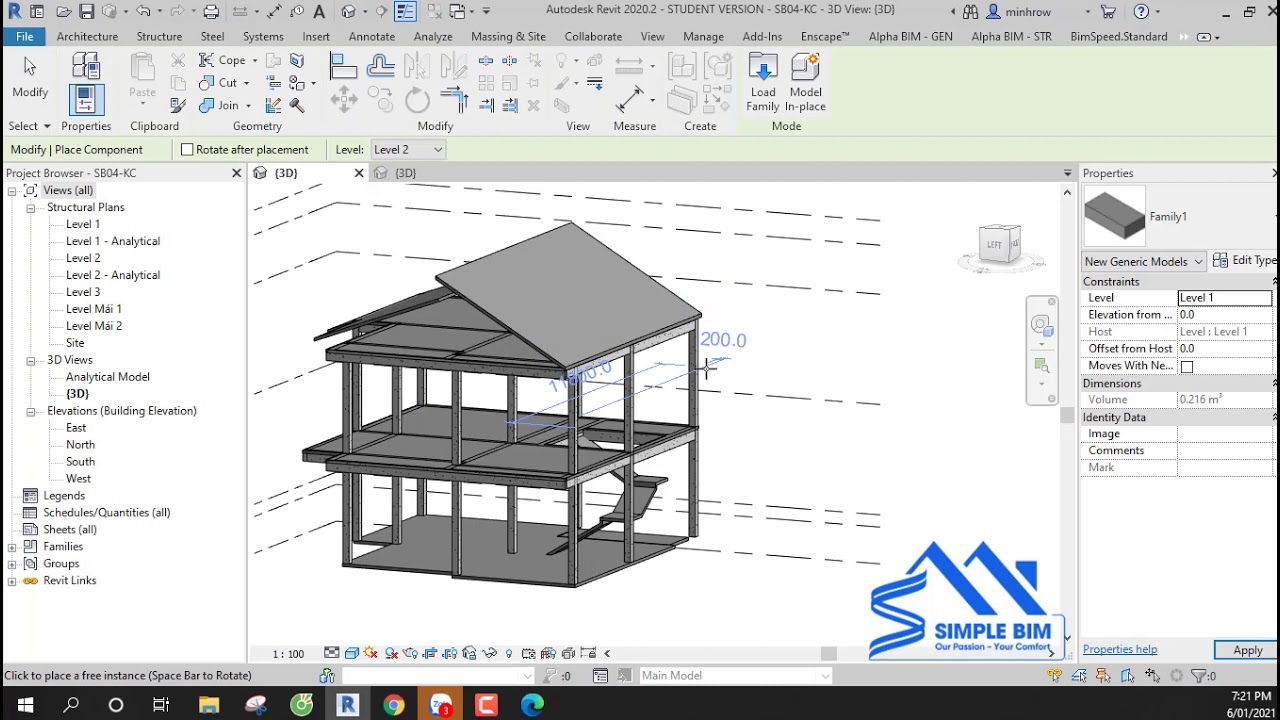This screenshot has height=720, width=1280.
Task: Toggle the Moves With Nearby checkbox
Action: click(x=1187, y=367)
